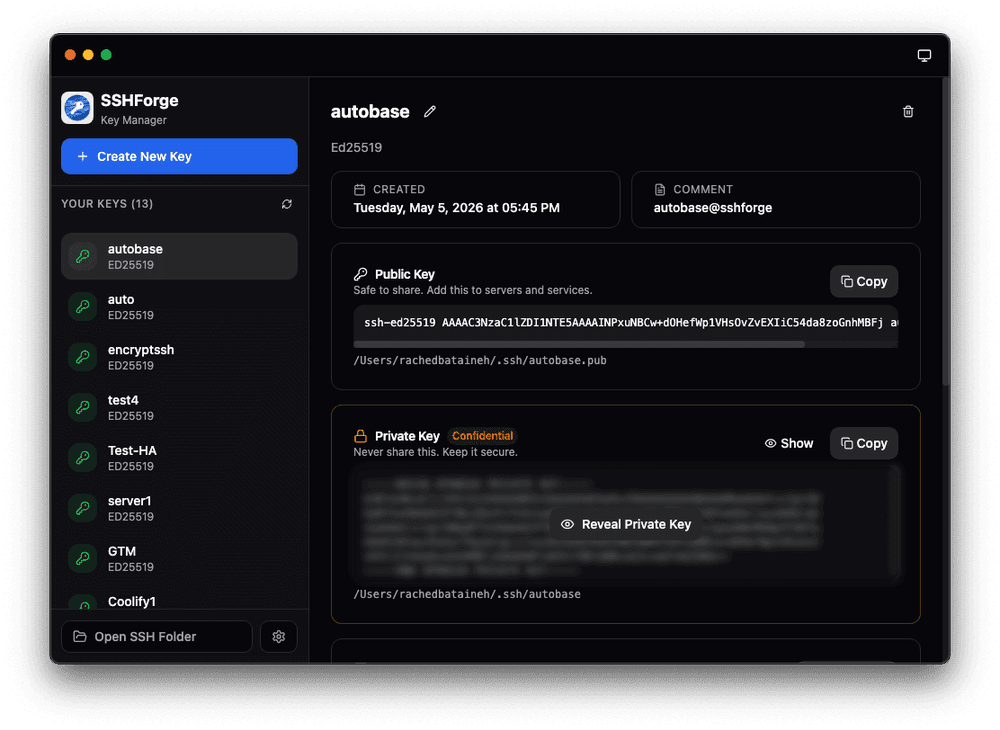Select the GTM key
This screenshot has height=730, width=1000.
179,558
